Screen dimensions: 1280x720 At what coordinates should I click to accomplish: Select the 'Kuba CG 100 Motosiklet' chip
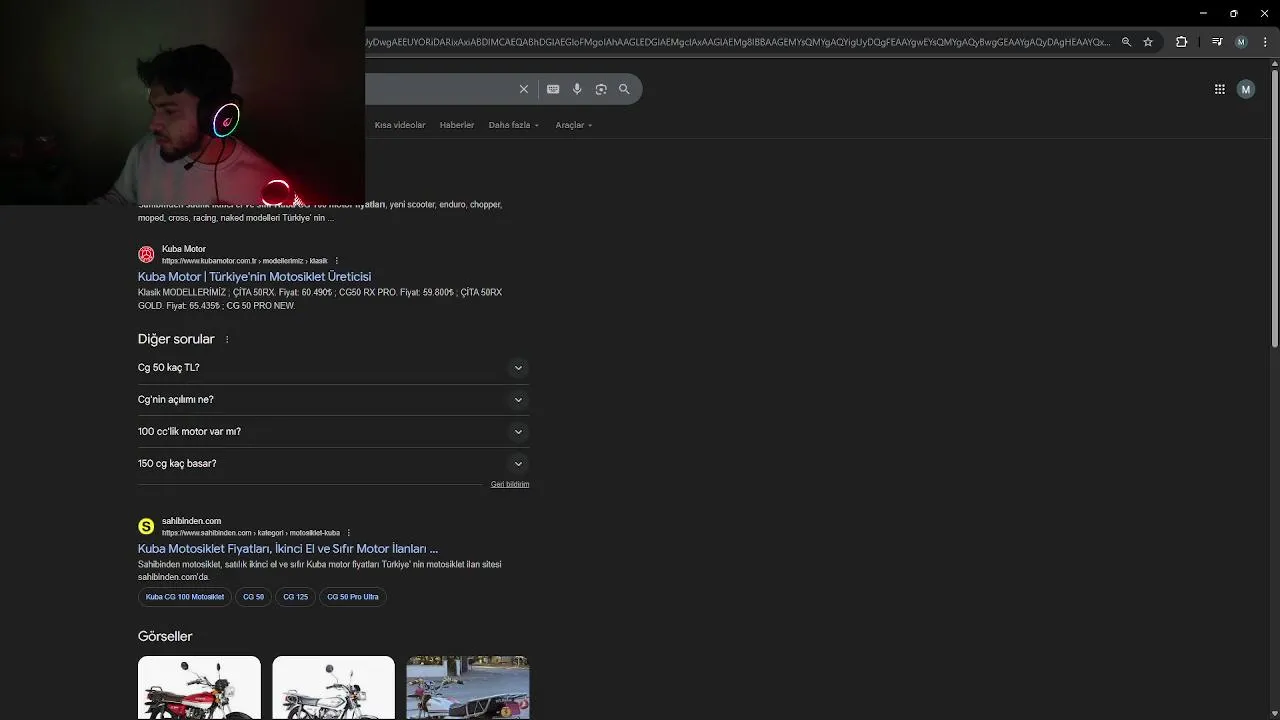click(x=185, y=597)
